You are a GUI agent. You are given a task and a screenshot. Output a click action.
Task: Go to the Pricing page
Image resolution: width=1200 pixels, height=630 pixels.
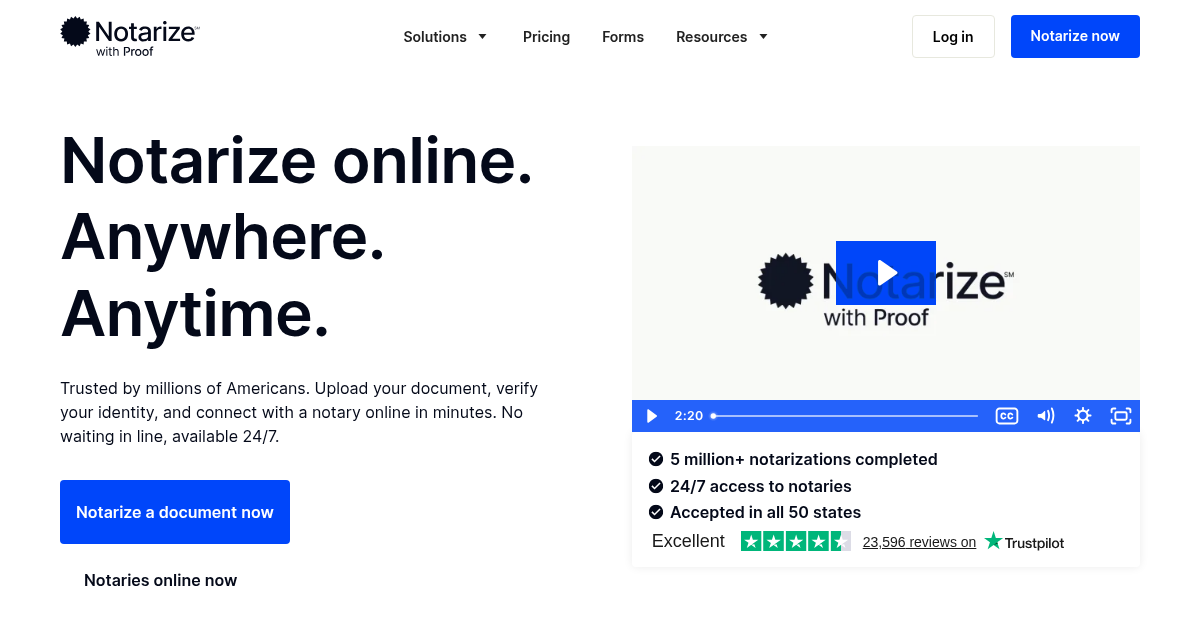pos(546,37)
